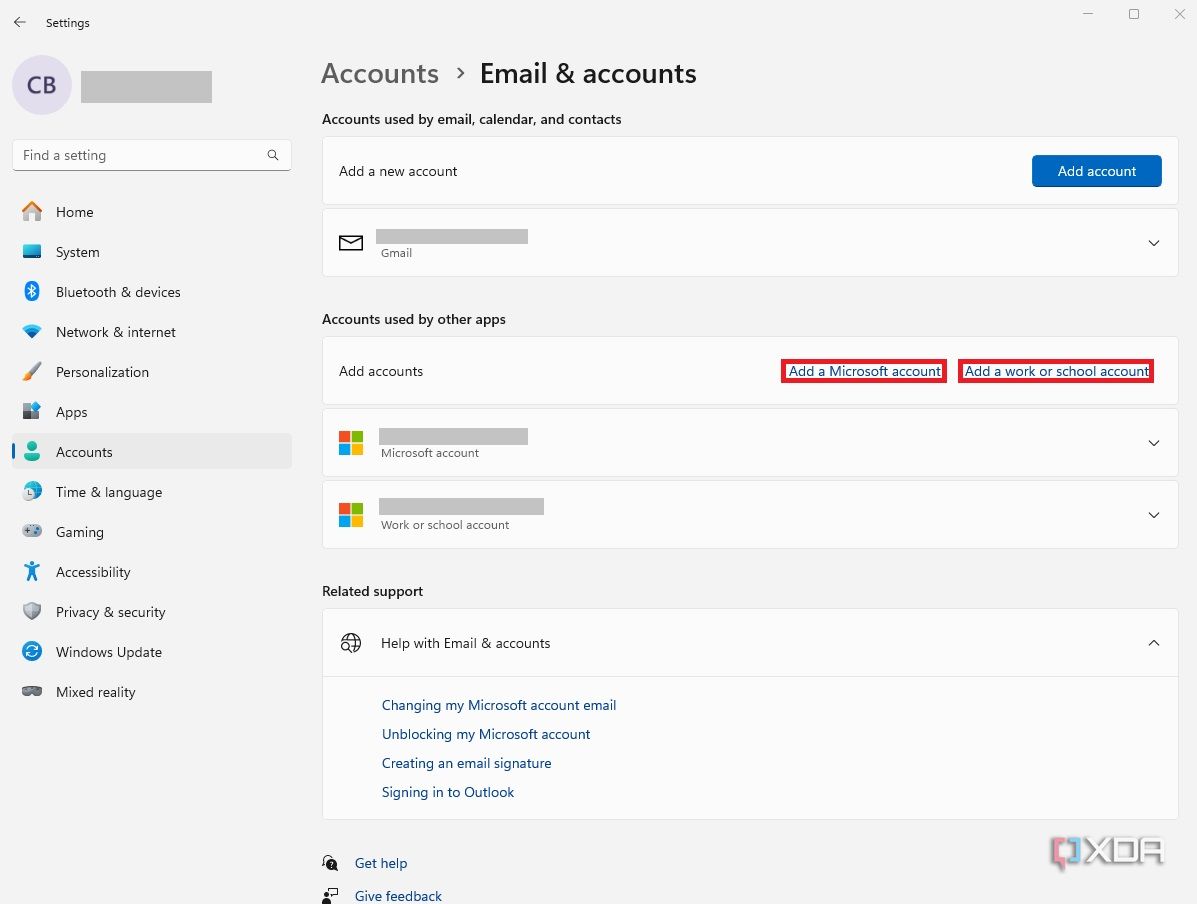Open Bluetooth & devices from sidebar icon
Image resolution: width=1197 pixels, height=904 pixels.
tap(31, 292)
